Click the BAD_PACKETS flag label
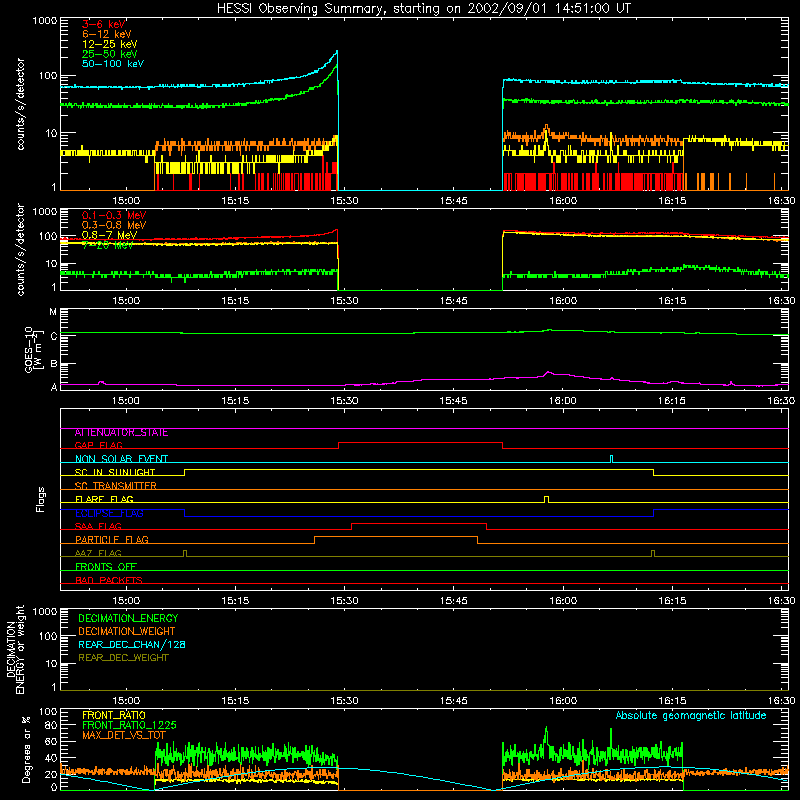The width and height of the screenshot is (800, 800). pyautogui.click(x=109, y=580)
